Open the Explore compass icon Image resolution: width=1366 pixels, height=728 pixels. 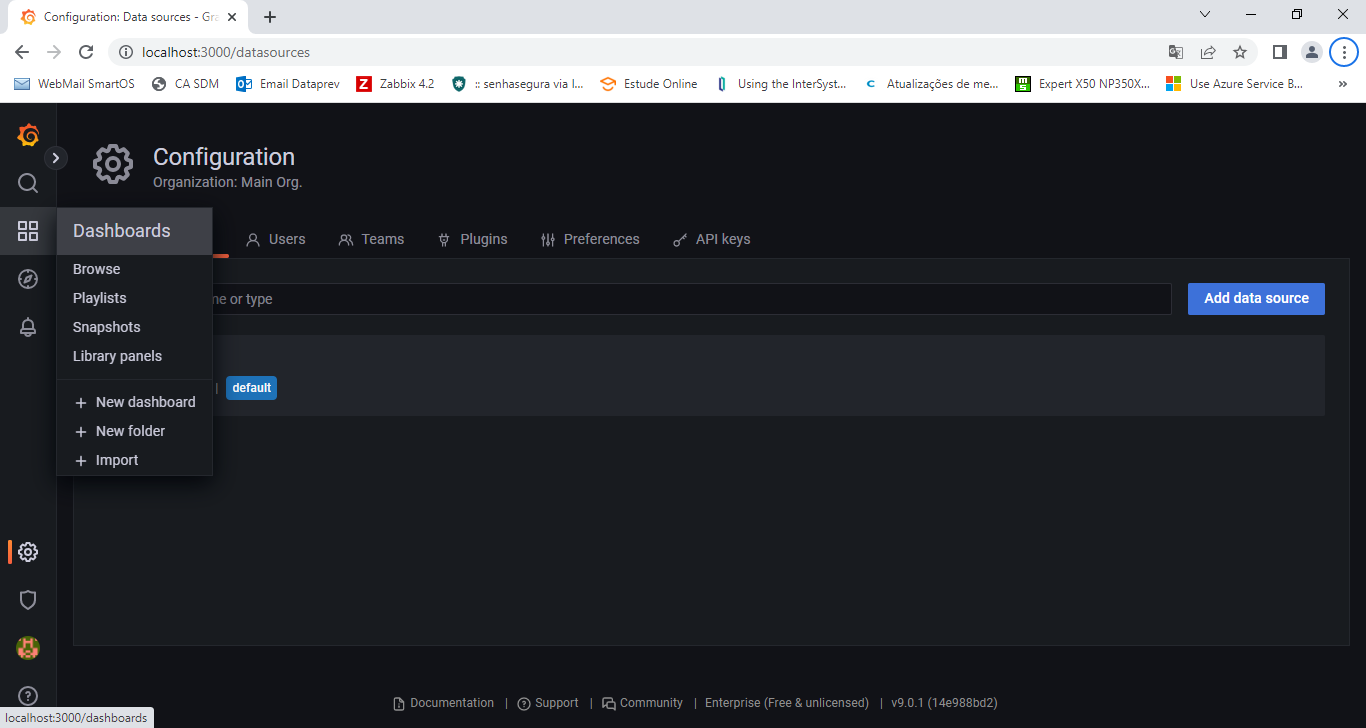pyautogui.click(x=28, y=279)
